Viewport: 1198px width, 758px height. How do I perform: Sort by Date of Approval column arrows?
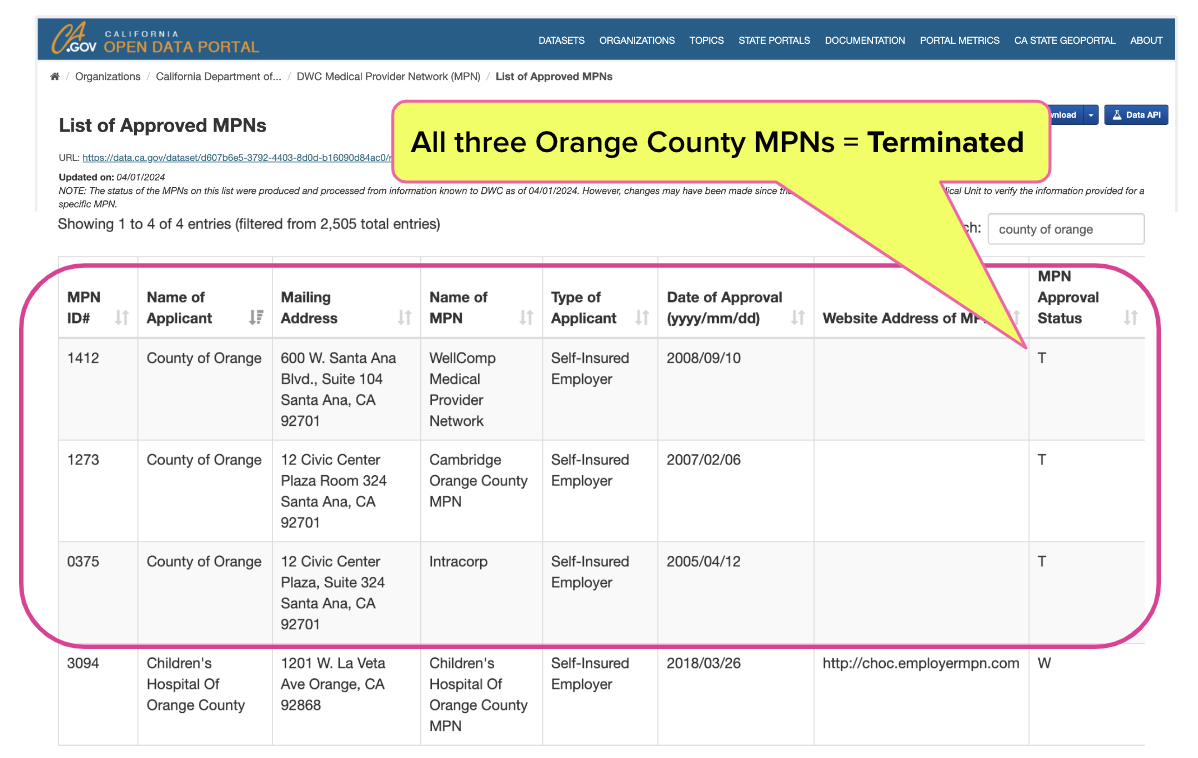798,317
